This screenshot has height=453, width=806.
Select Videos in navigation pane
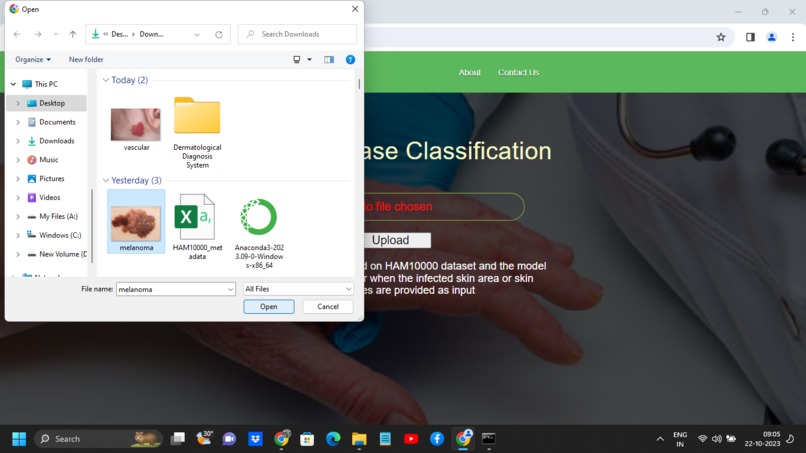(x=49, y=197)
